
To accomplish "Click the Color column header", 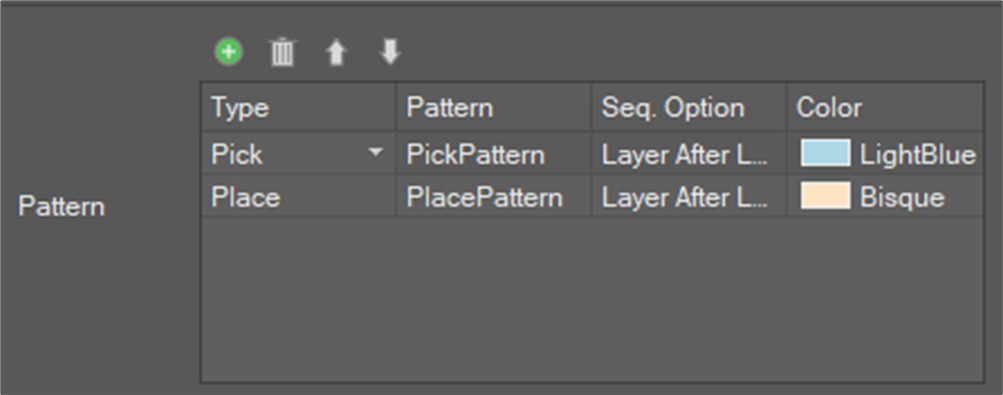I will click(885, 107).
